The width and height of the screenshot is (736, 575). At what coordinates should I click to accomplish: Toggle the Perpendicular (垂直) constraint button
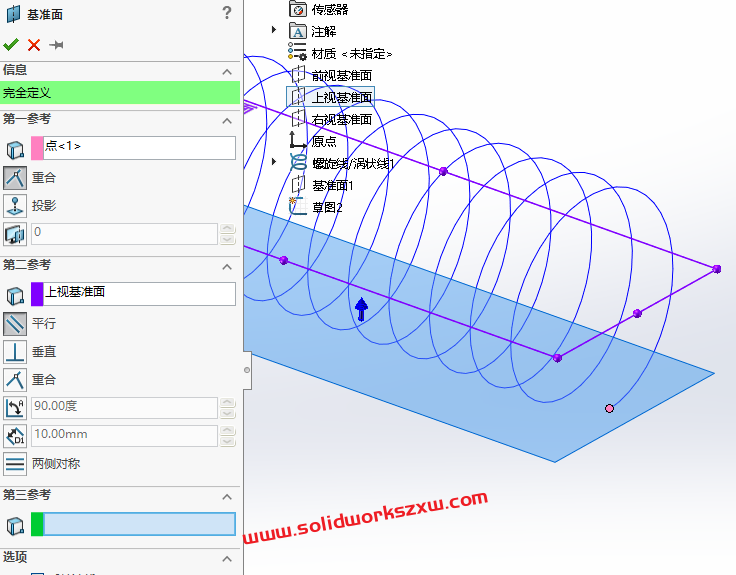click(15, 352)
